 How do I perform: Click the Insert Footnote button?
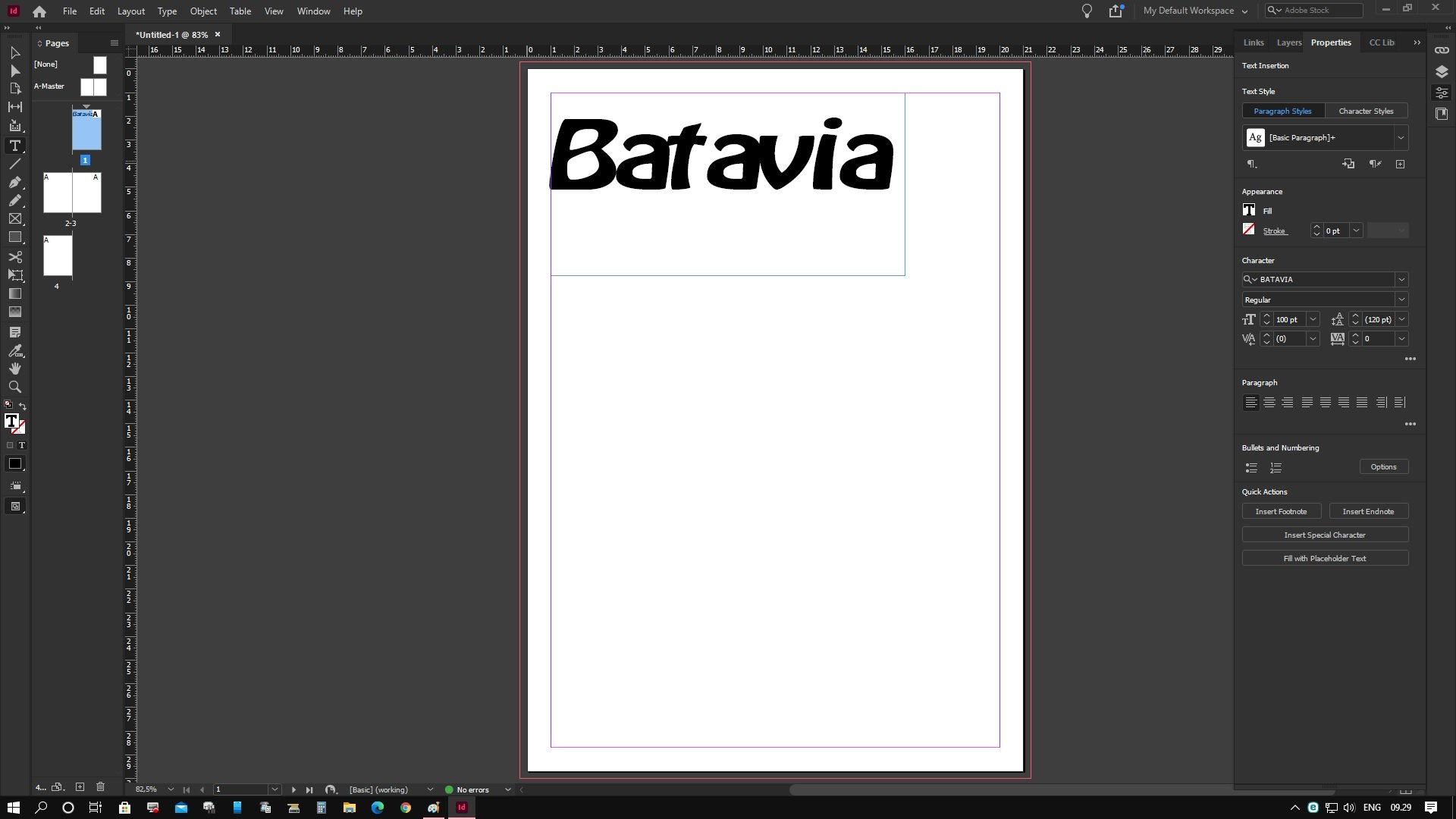coord(1281,512)
